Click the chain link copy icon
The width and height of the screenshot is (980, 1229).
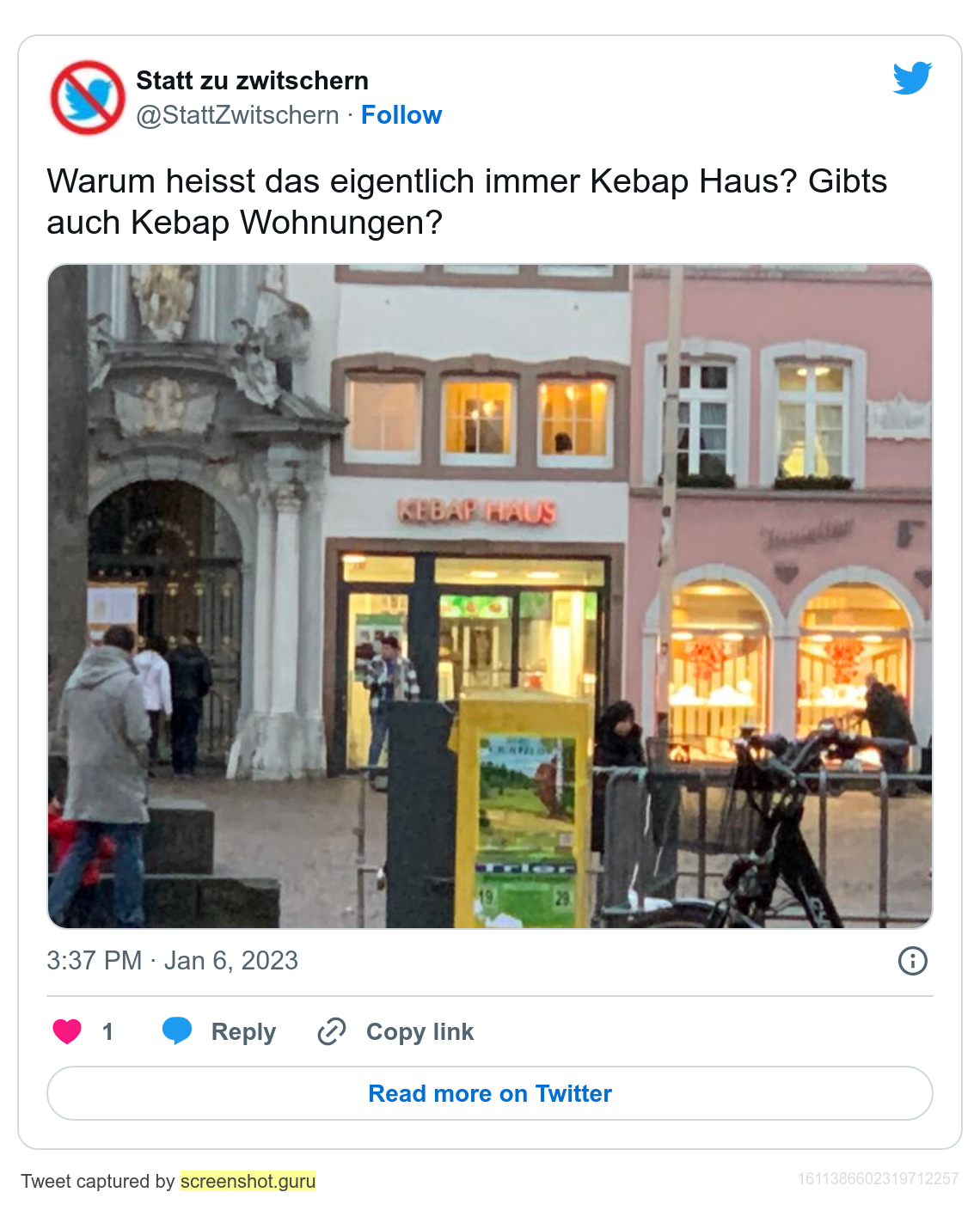[332, 1031]
